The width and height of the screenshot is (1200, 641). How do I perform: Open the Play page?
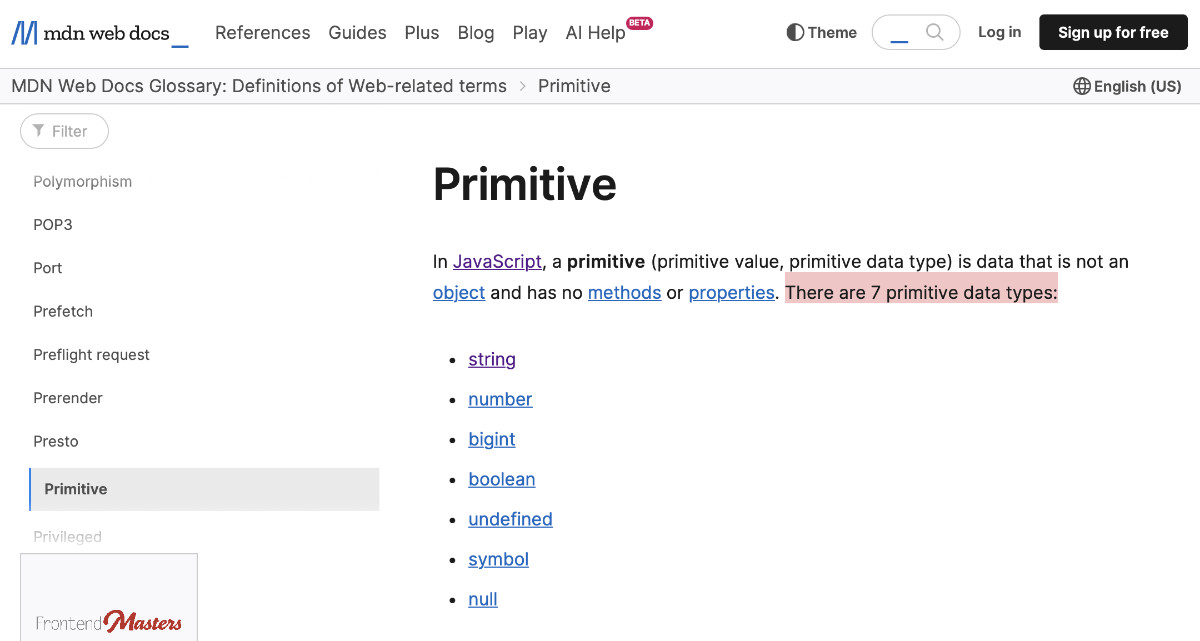click(530, 33)
